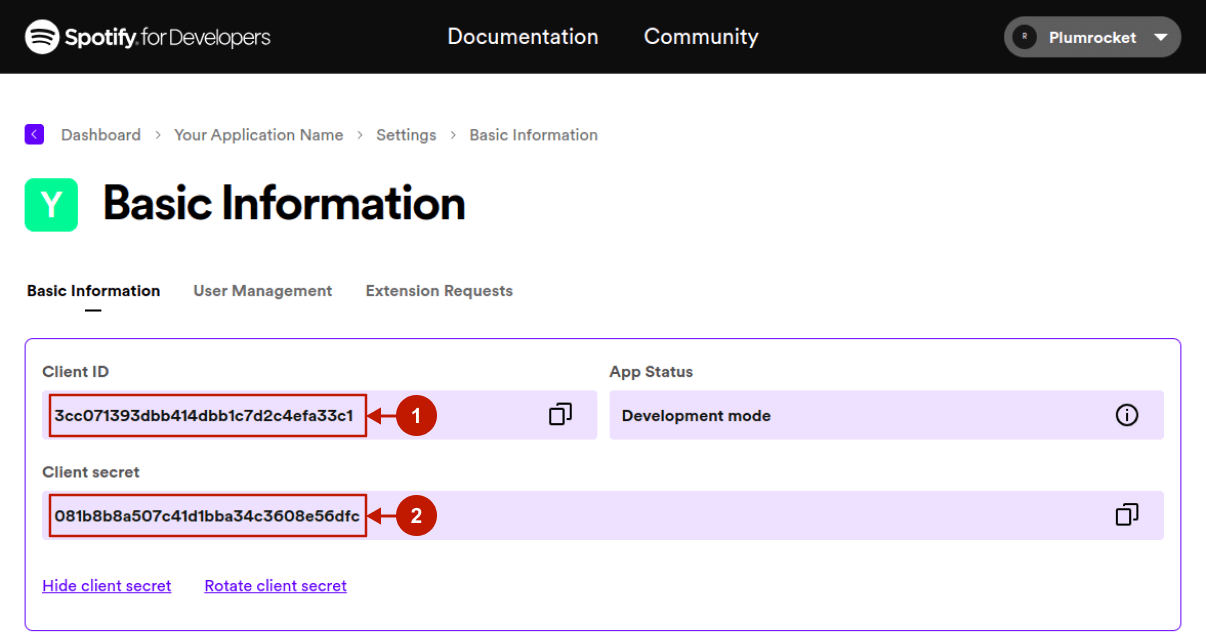This screenshot has height=638, width=1206.
Task: Switch to the Extension Requests tab
Action: coord(439,291)
